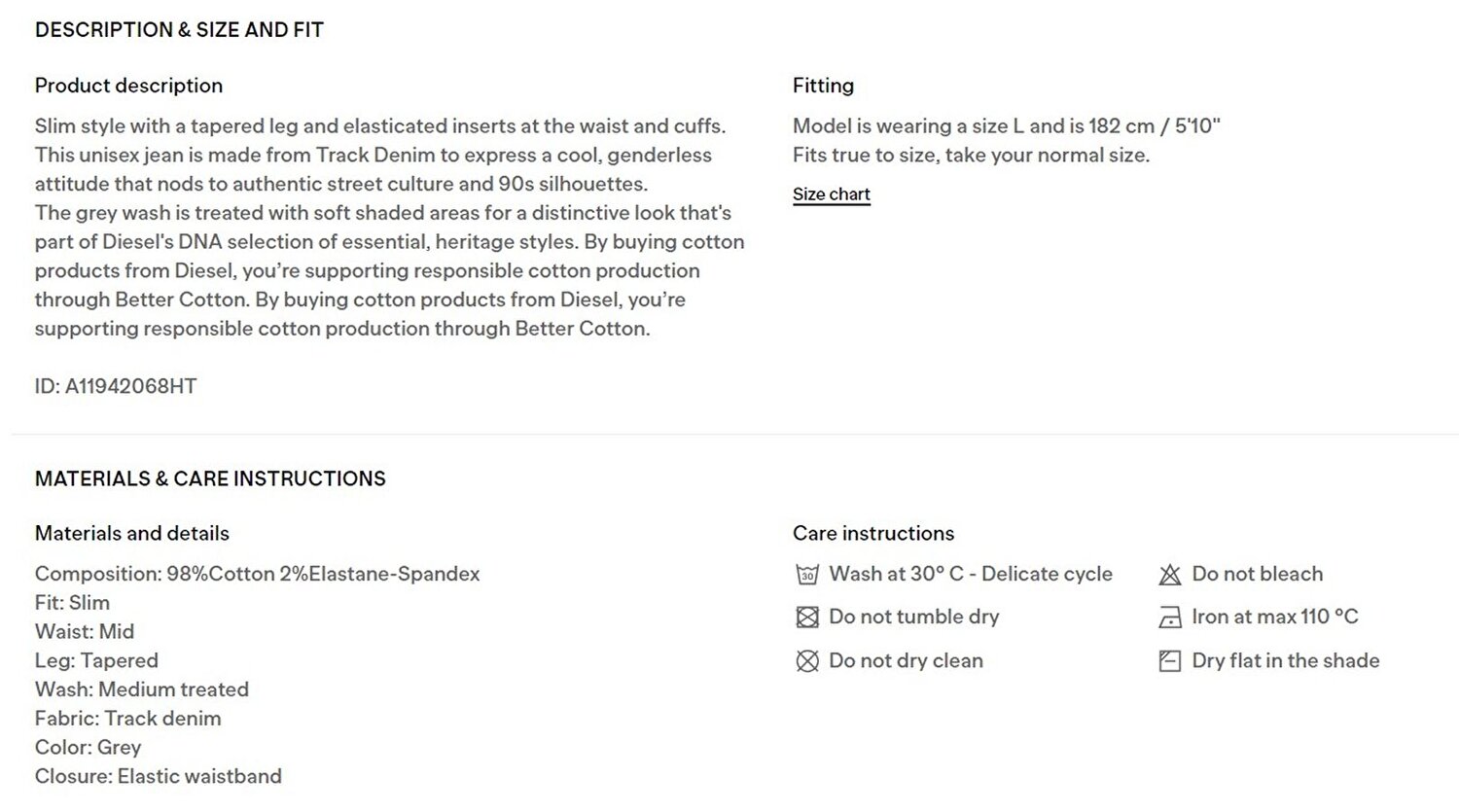This screenshot has width=1459, height=812.
Task: Click the Model is wearing size L text
Action: 1007,125
